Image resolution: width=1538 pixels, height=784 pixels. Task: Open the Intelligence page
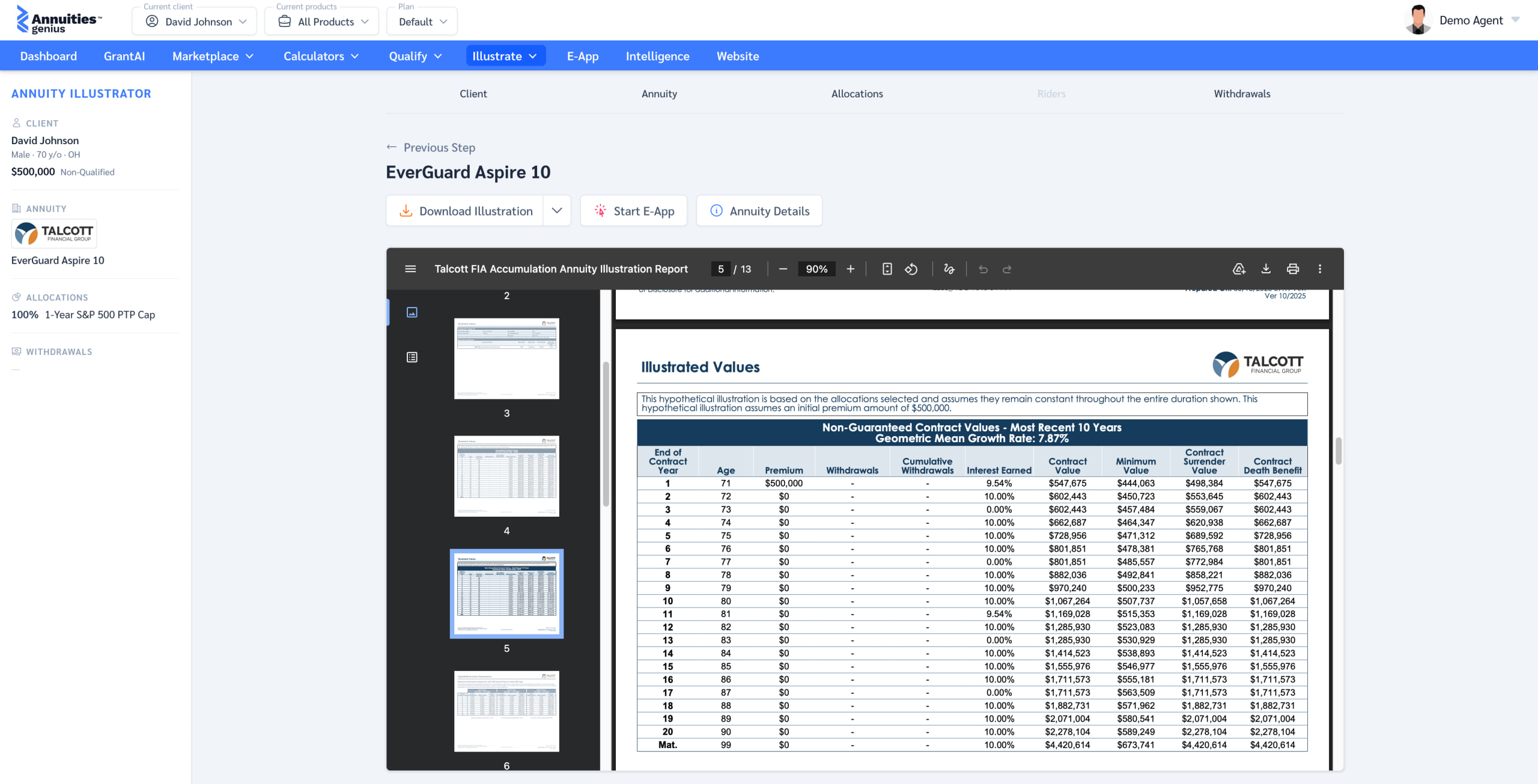(658, 56)
